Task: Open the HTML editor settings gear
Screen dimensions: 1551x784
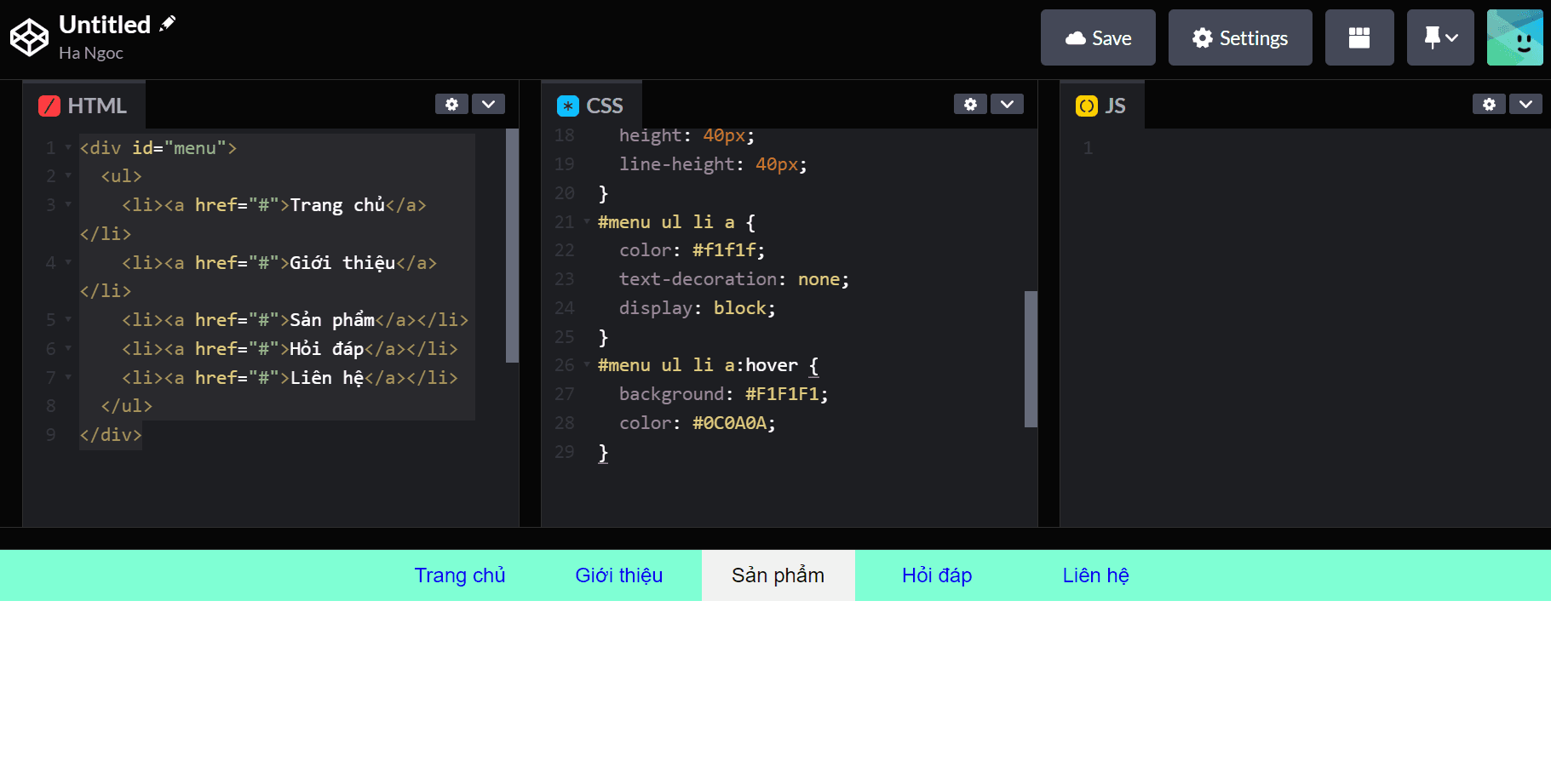Action: (451, 103)
